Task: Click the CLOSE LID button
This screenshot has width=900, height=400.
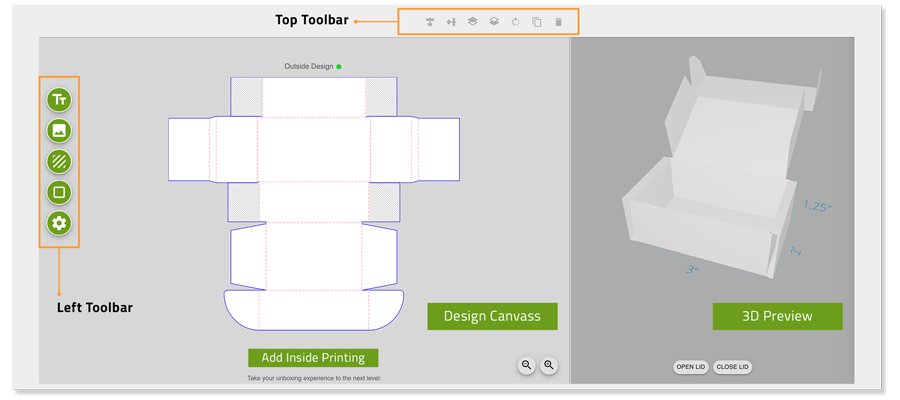Action: pos(732,367)
